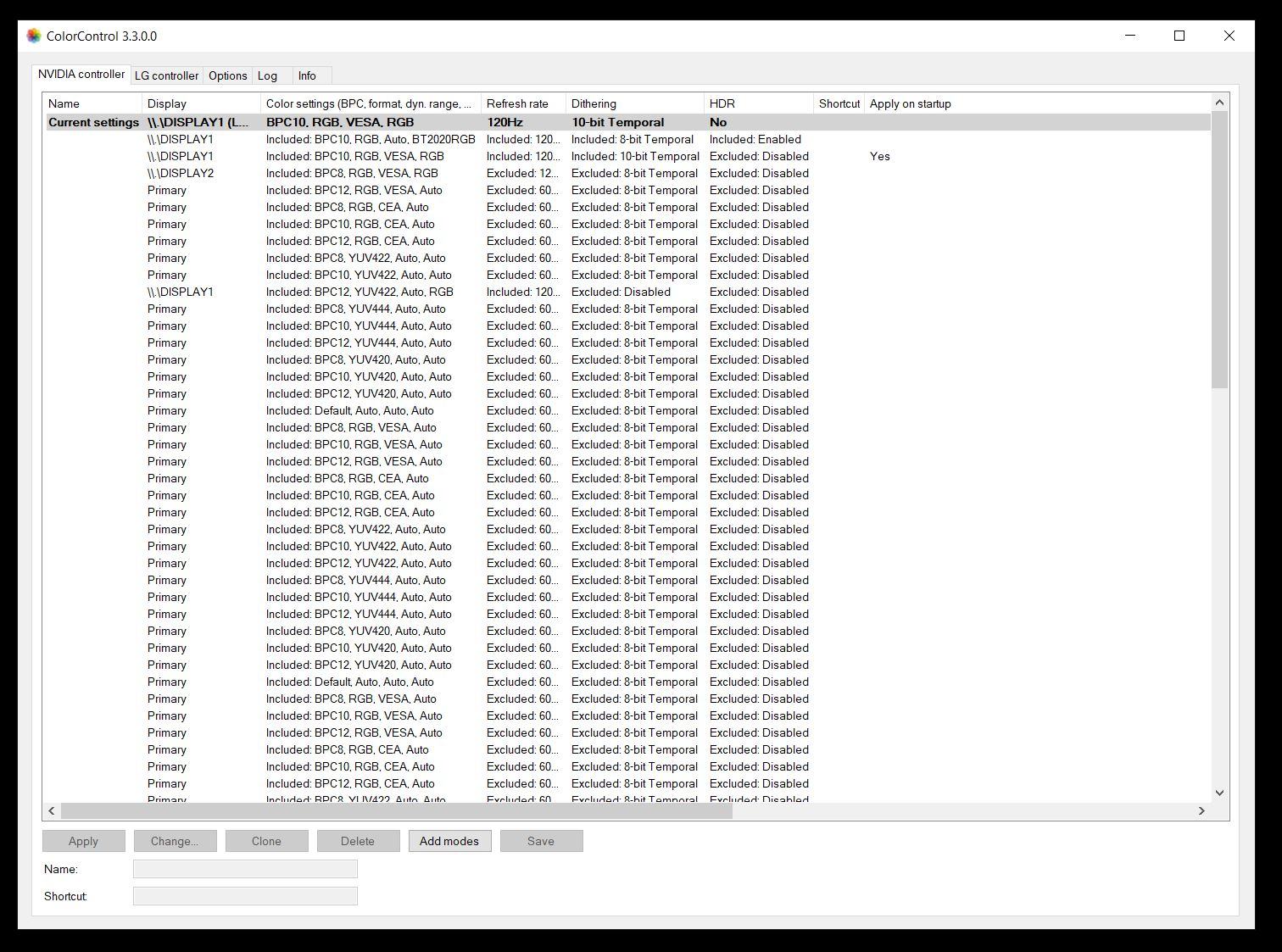Select the Current settings row
Image resolution: width=1282 pixels, height=952 pixels.
pos(627,122)
